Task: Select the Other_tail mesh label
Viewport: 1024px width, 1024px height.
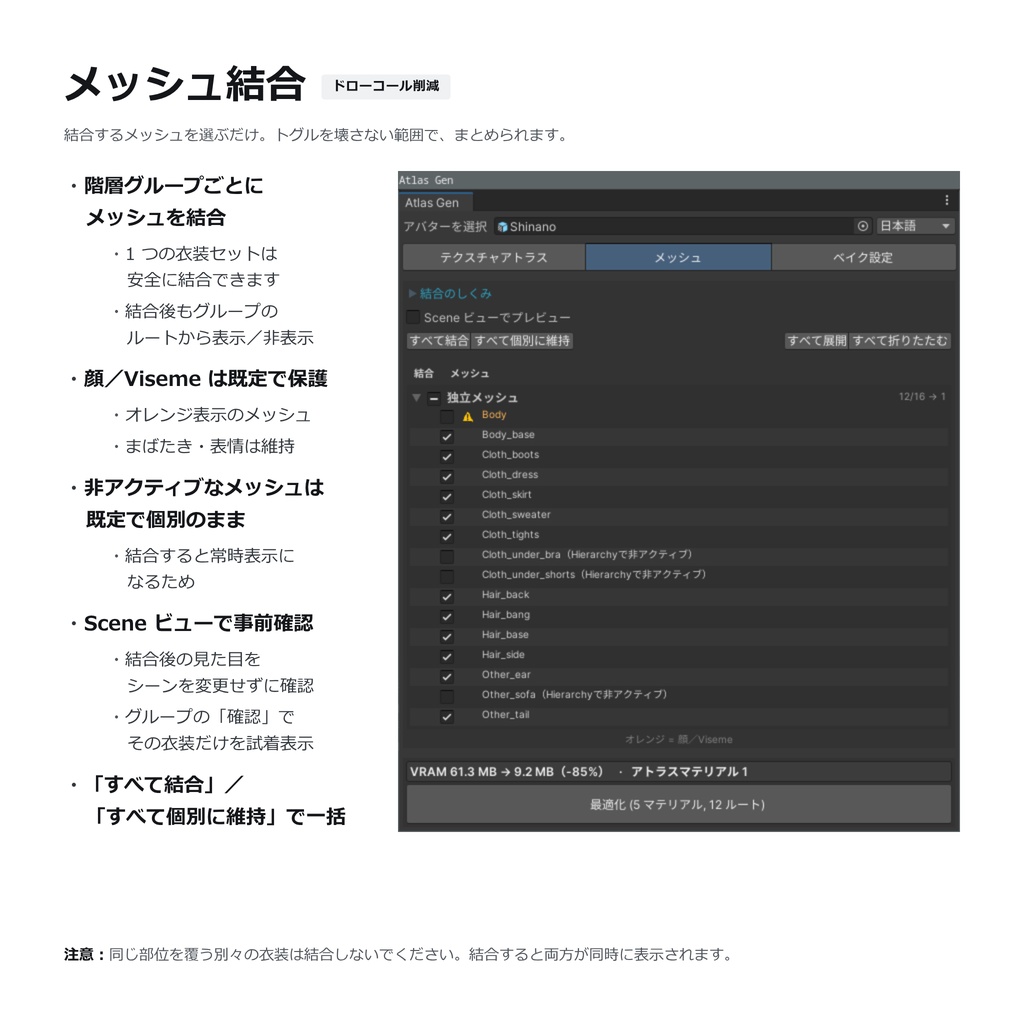Action: [x=505, y=714]
